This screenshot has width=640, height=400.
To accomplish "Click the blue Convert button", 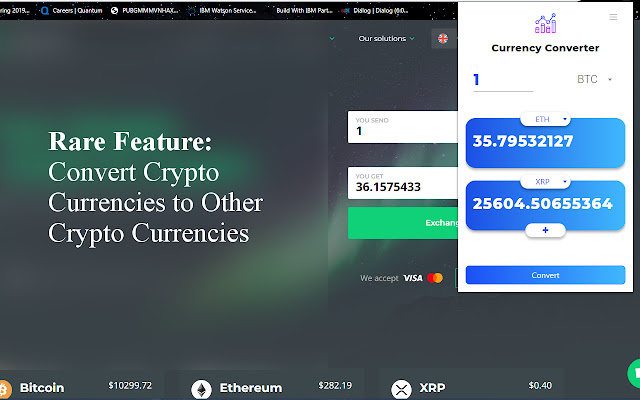I will pyautogui.click(x=545, y=275).
